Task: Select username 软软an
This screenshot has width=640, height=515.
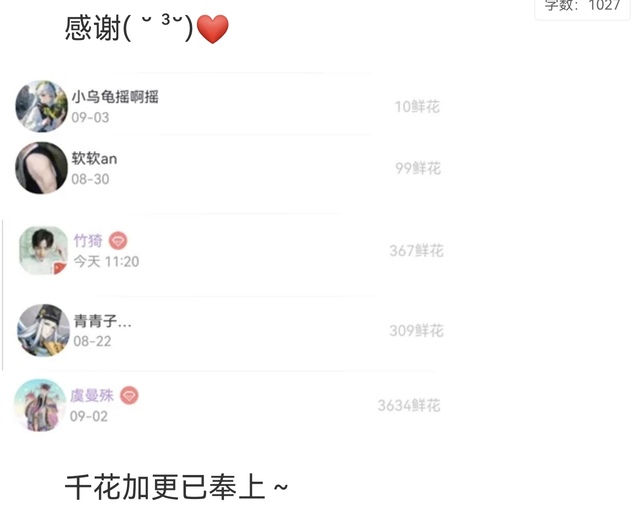Action: click(x=94, y=158)
